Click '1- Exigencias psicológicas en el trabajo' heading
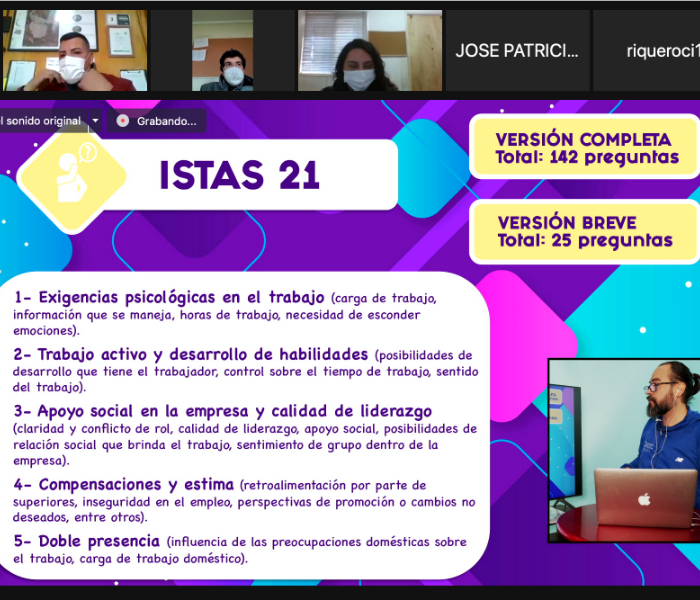The width and height of the screenshot is (700, 600). (169, 297)
